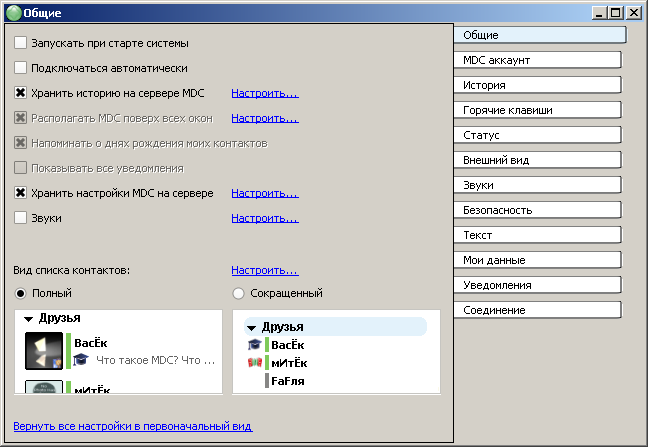Select the Полный contact list radio button
649x447 pixels.
(20, 293)
